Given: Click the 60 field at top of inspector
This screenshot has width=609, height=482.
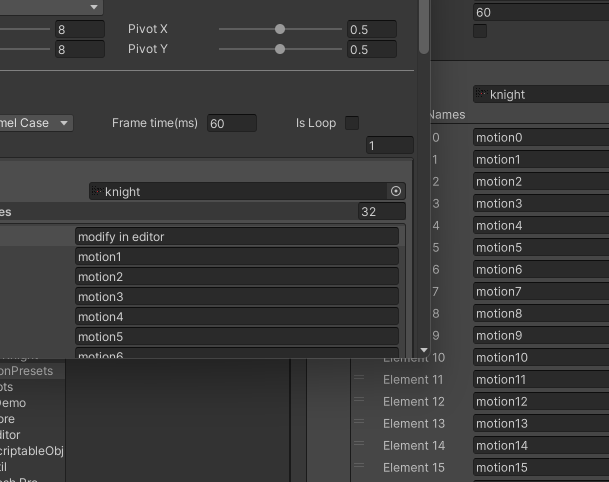Looking at the screenshot, I should pos(541,12).
